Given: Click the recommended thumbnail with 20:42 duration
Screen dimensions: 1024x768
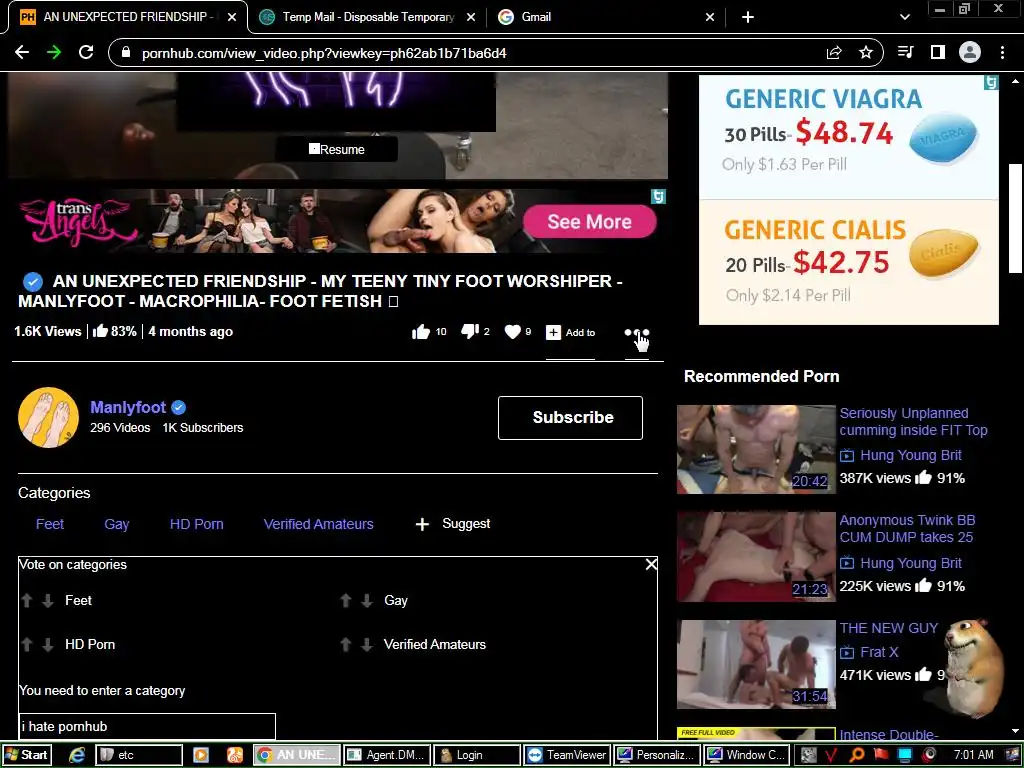Looking at the screenshot, I should [756, 449].
